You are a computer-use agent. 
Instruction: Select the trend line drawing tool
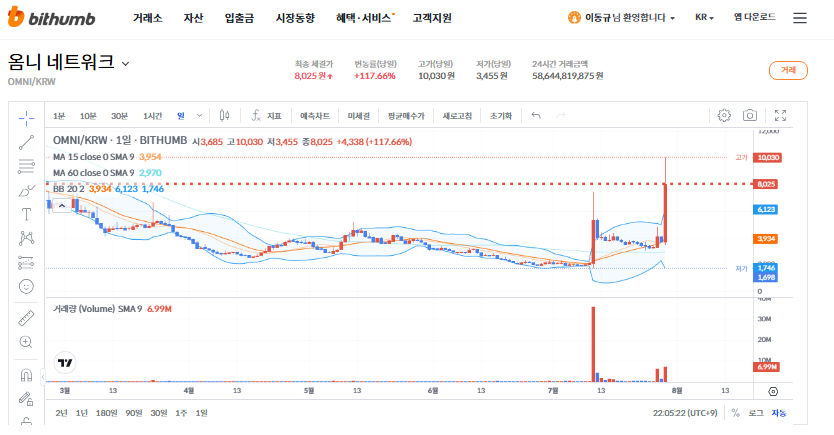click(x=26, y=143)
